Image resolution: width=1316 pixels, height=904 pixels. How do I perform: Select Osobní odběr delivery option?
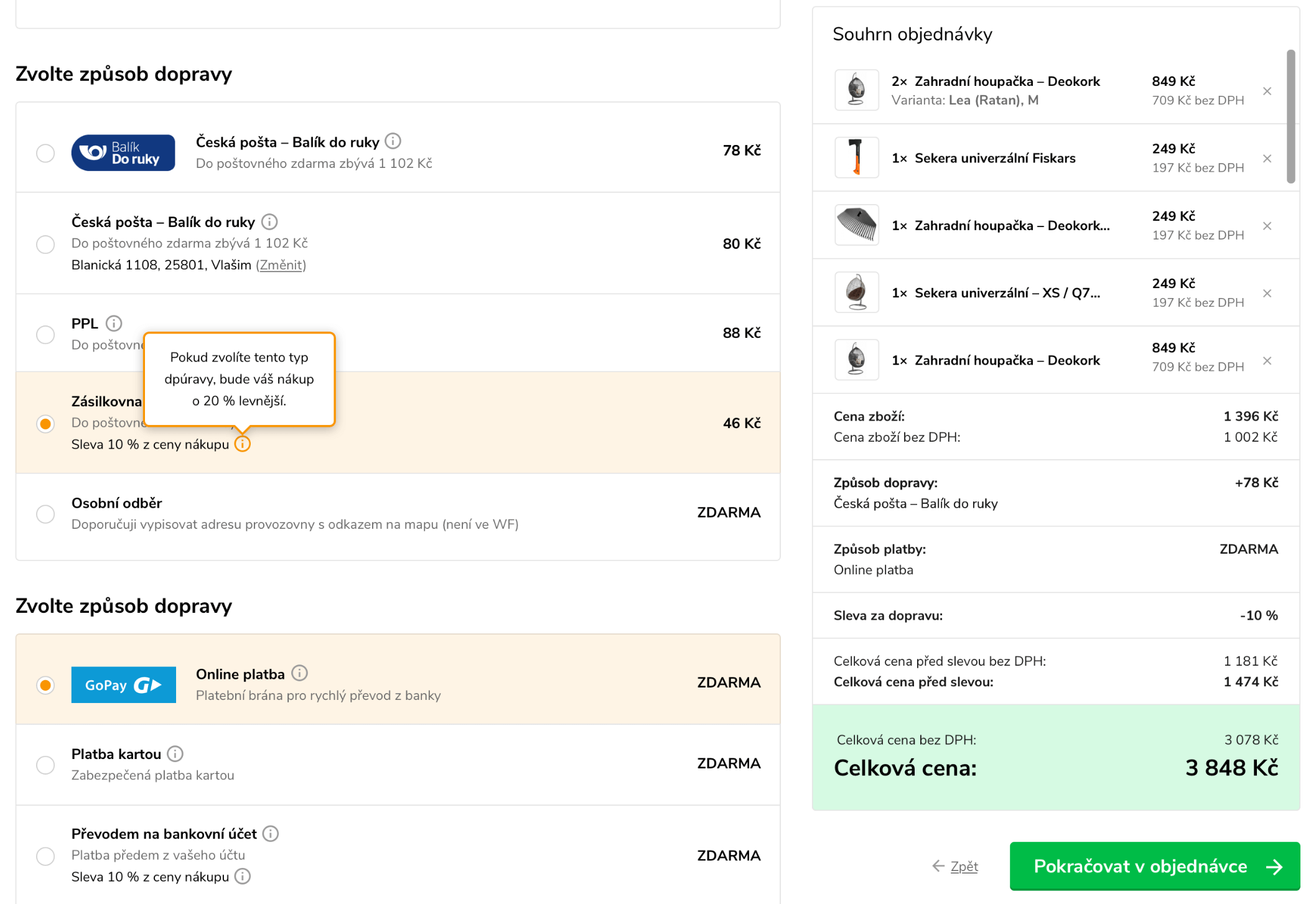tap(45, 514)
